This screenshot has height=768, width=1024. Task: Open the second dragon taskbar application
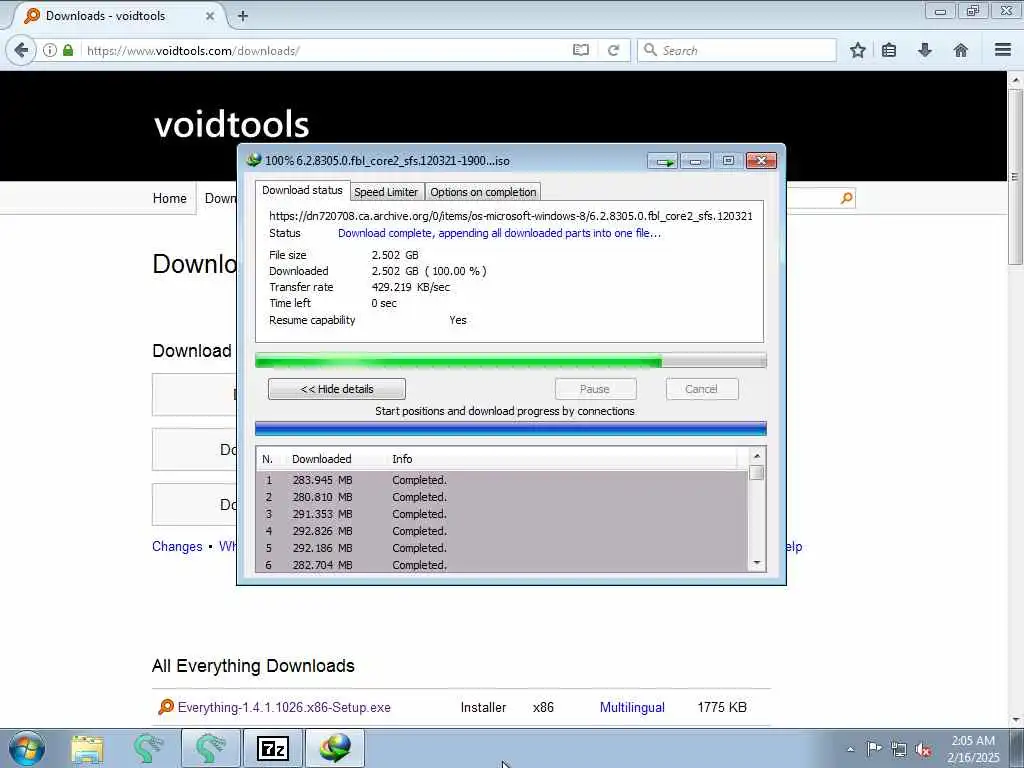click(210, 749)
